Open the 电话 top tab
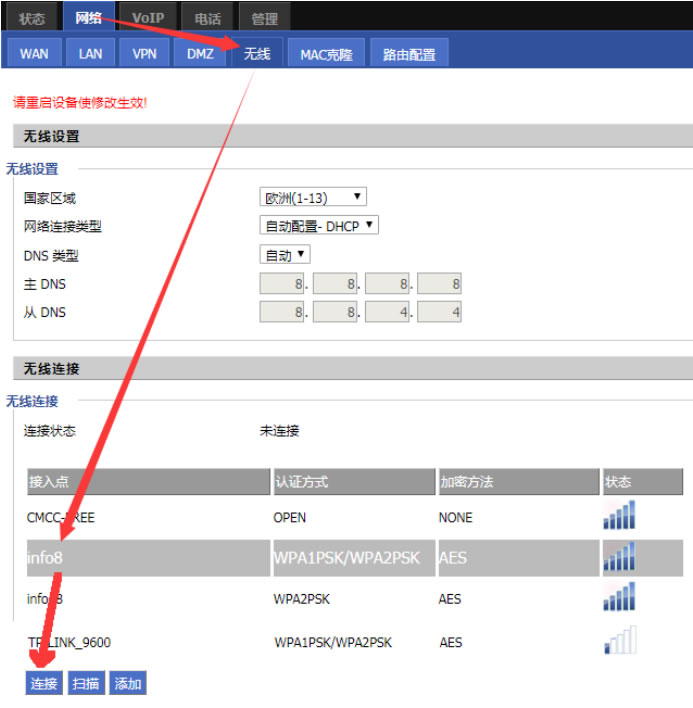The height and width of the screenshot is (708, 693). (x=207, y=18)
